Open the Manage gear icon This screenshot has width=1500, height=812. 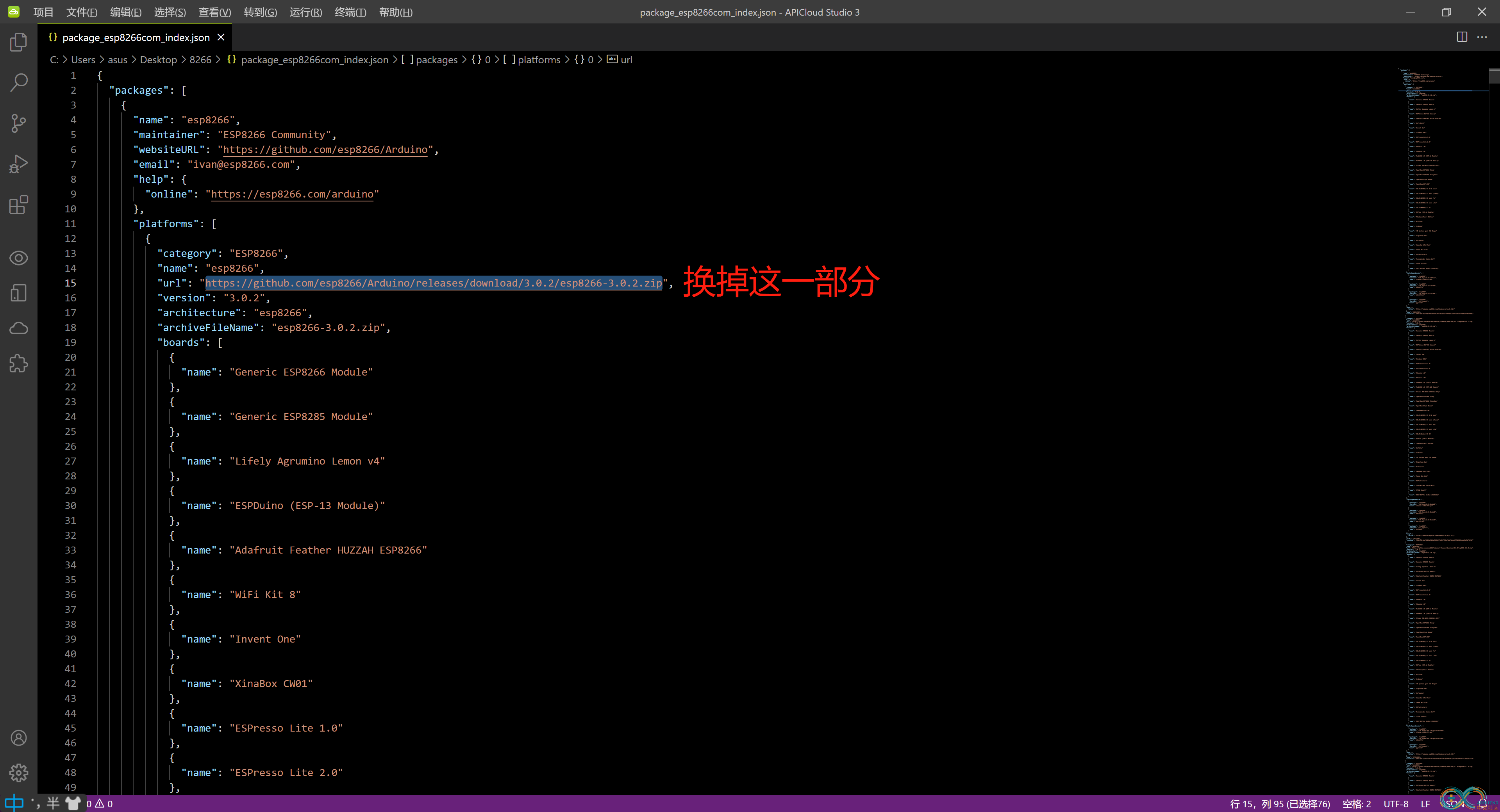pyautogui.click(x=19, y=773)
